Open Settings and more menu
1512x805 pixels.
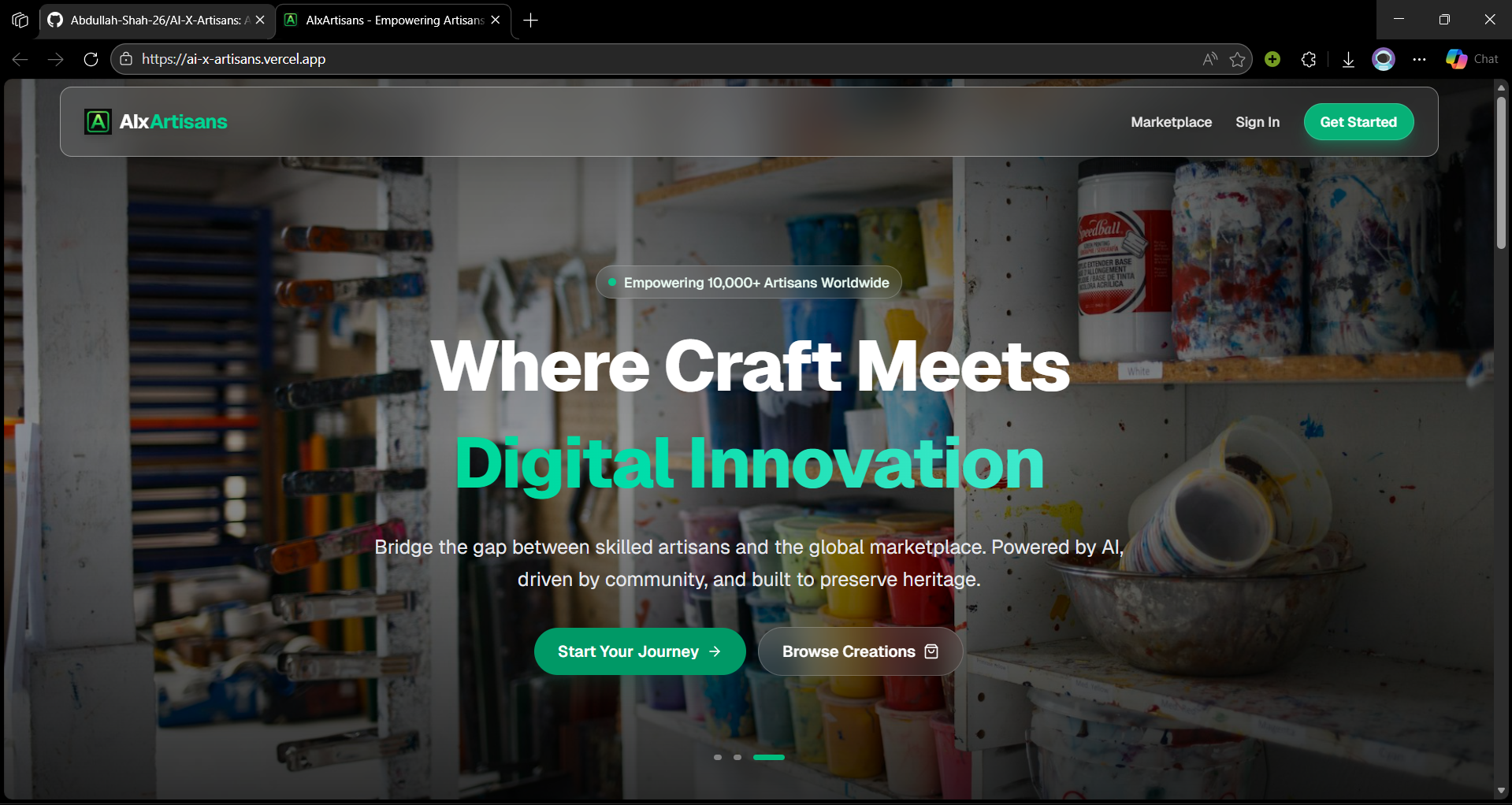point(1420,59)
